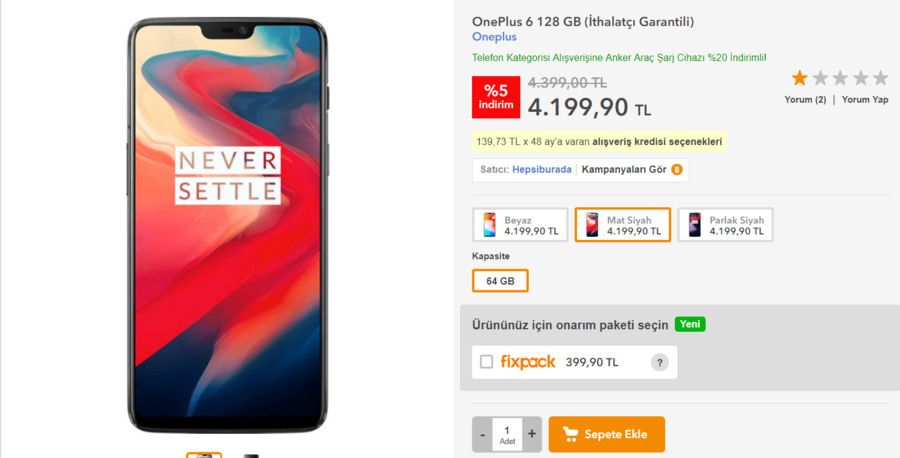Click the quantity Adet input field

tap(507, 434)
